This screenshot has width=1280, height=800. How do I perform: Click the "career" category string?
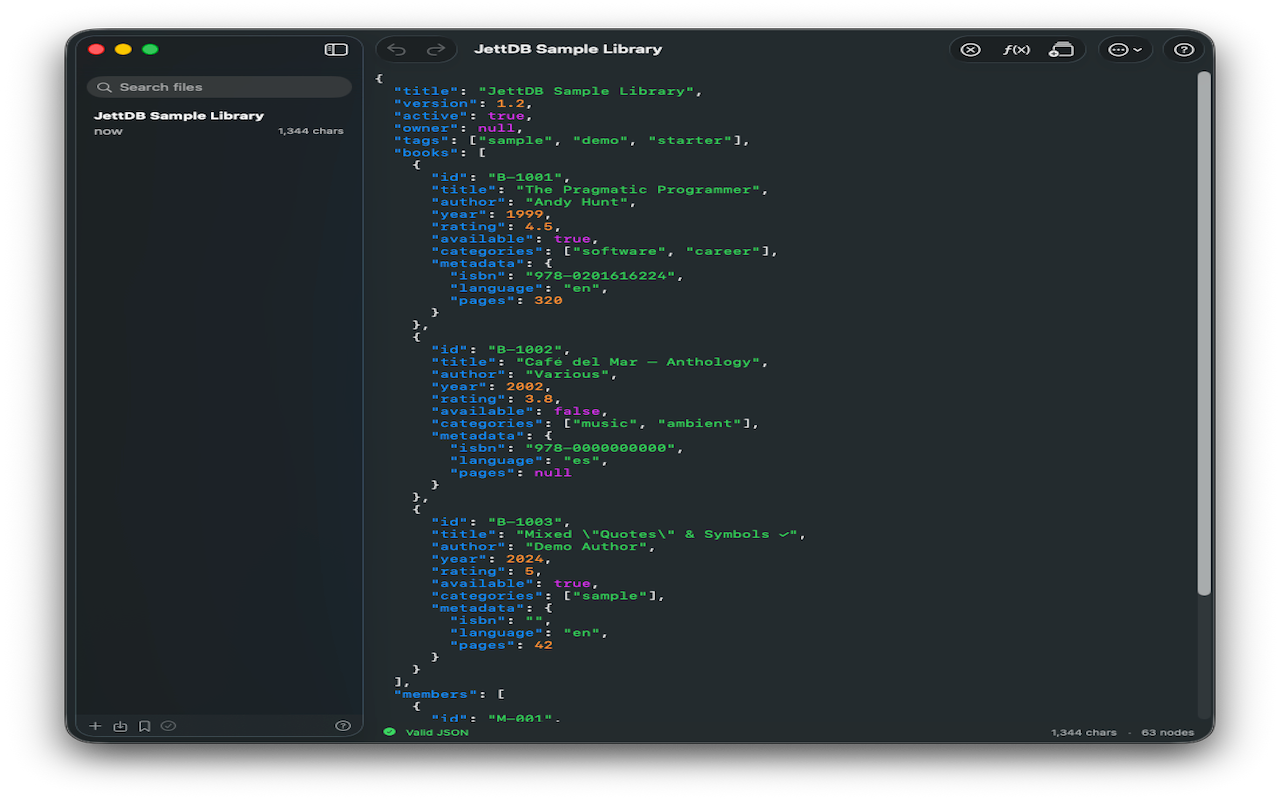coord(723,251)
